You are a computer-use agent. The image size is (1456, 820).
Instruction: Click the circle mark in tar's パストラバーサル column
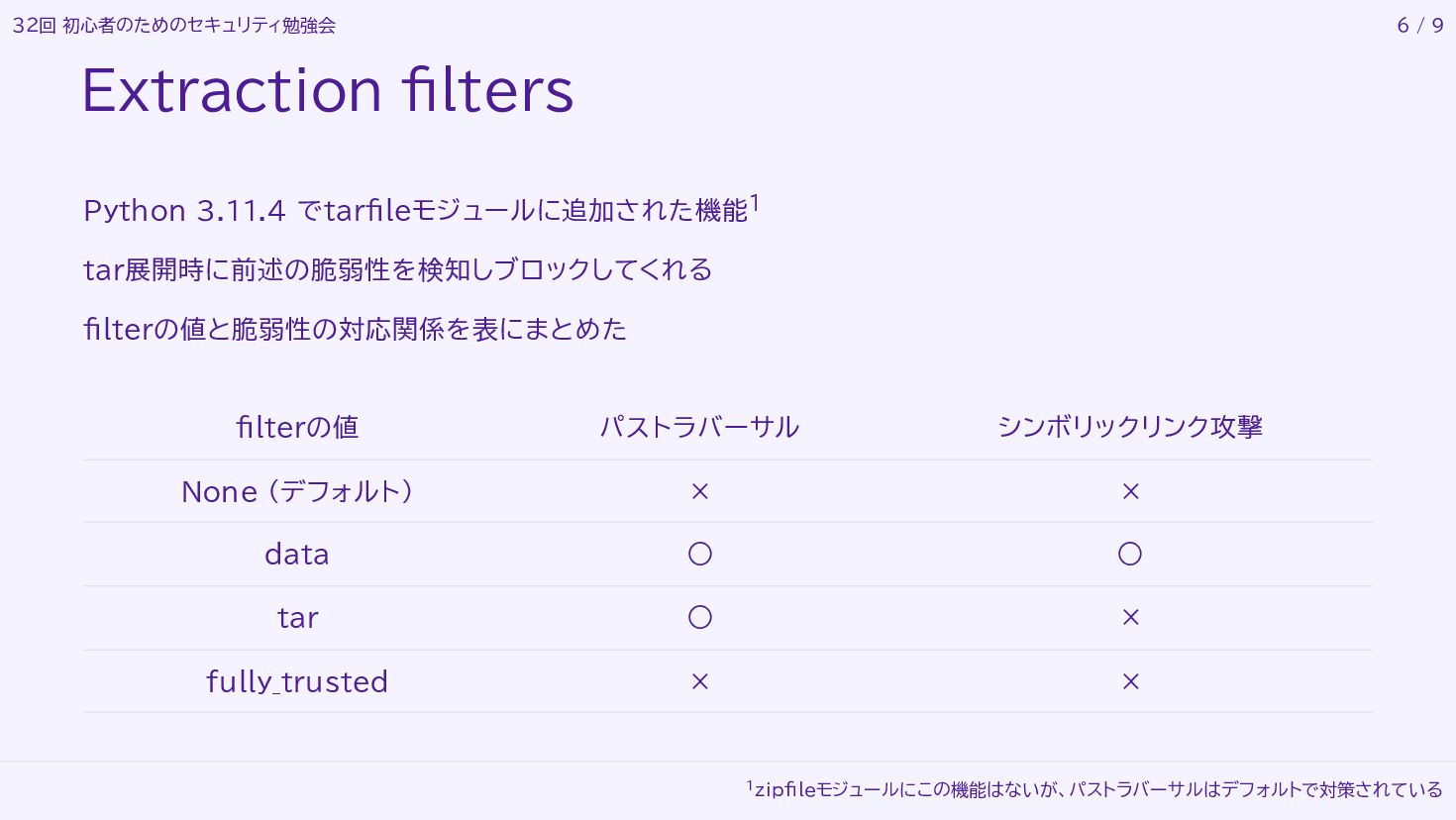coord(699,617)
